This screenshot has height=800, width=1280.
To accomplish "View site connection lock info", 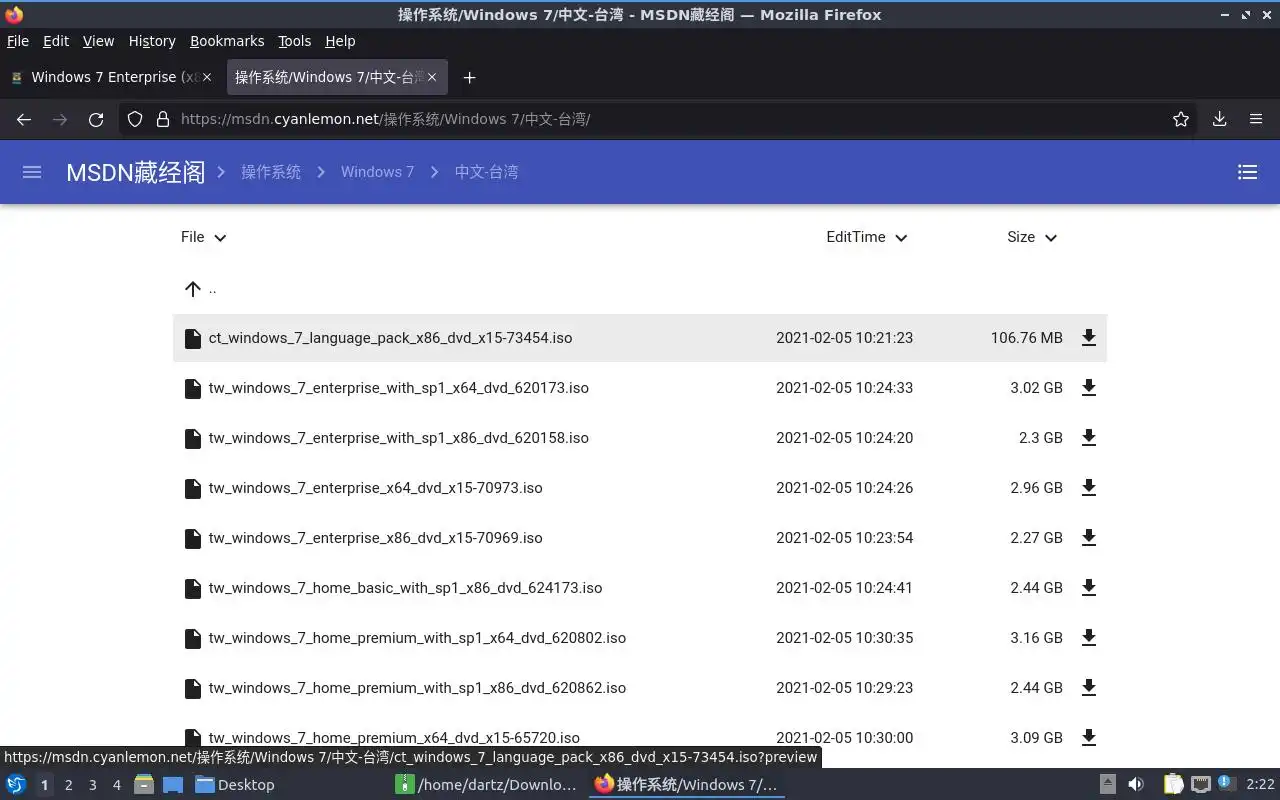I will pyautogui.click(x=163, y=119).
